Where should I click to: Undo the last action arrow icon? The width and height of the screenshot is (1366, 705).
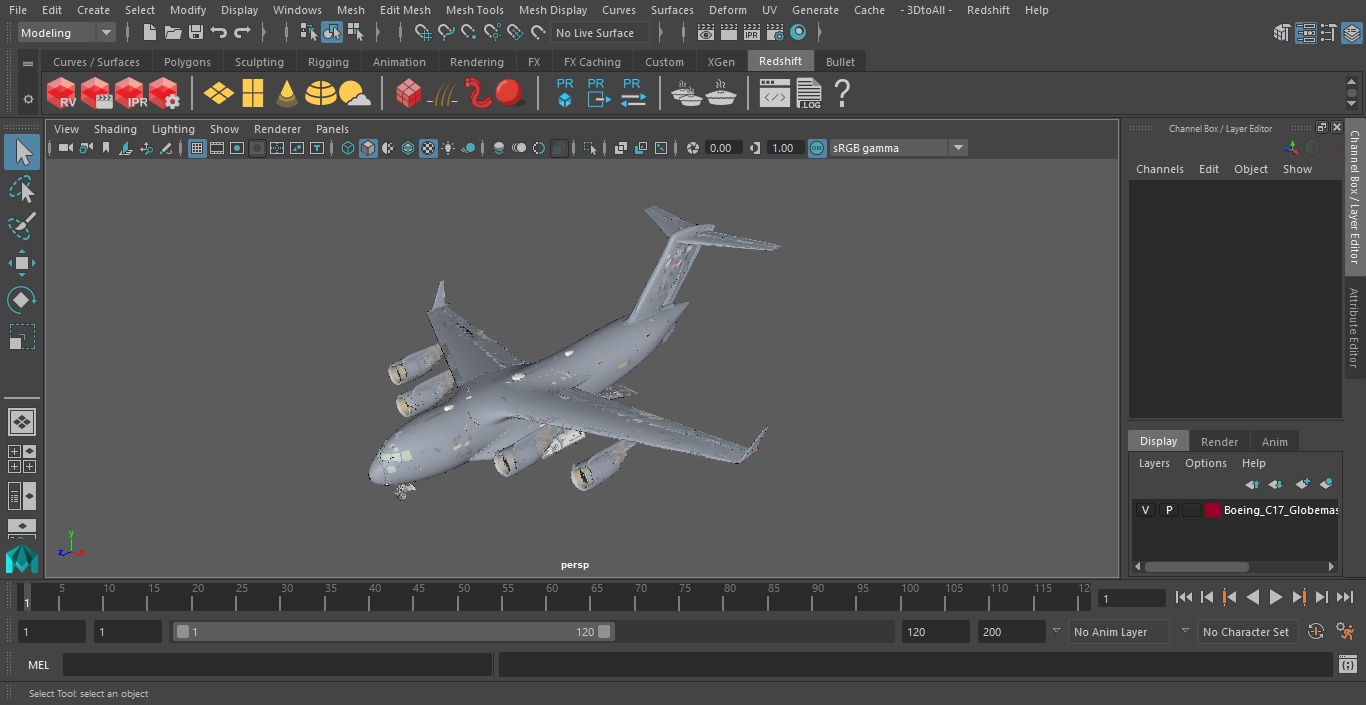(219, 33)
